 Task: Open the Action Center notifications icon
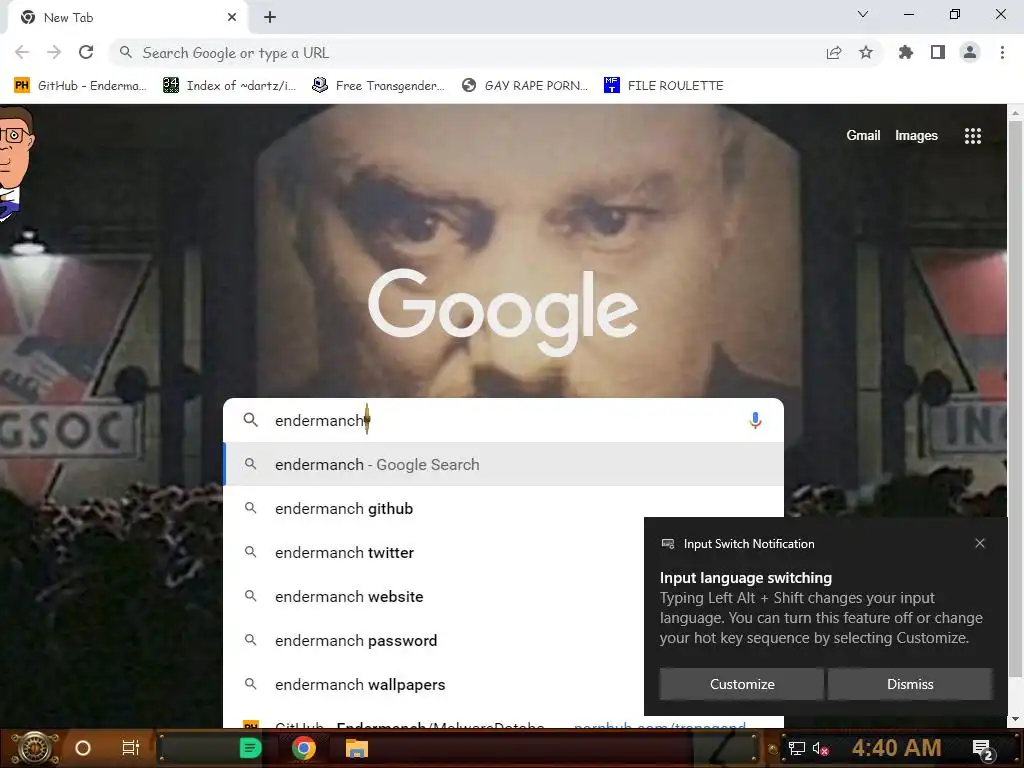tap(983, 749)
